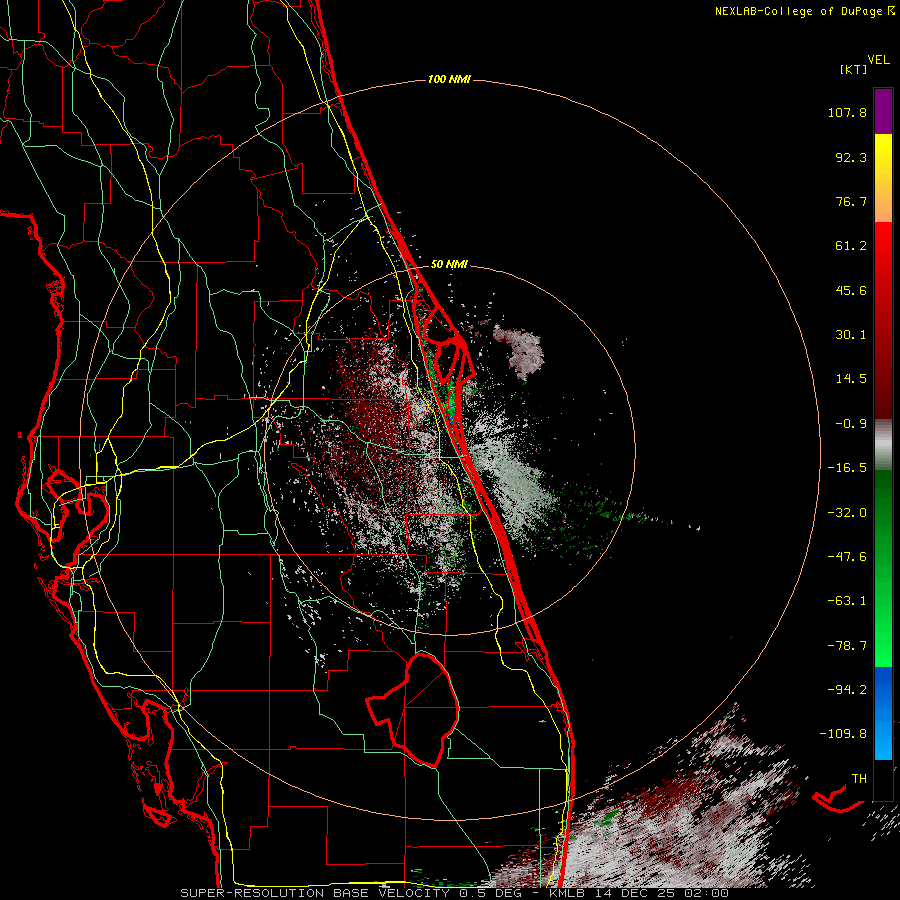Select the -78.7 legend value
Screen dimensions: 900x900
(x=847, y=646)
